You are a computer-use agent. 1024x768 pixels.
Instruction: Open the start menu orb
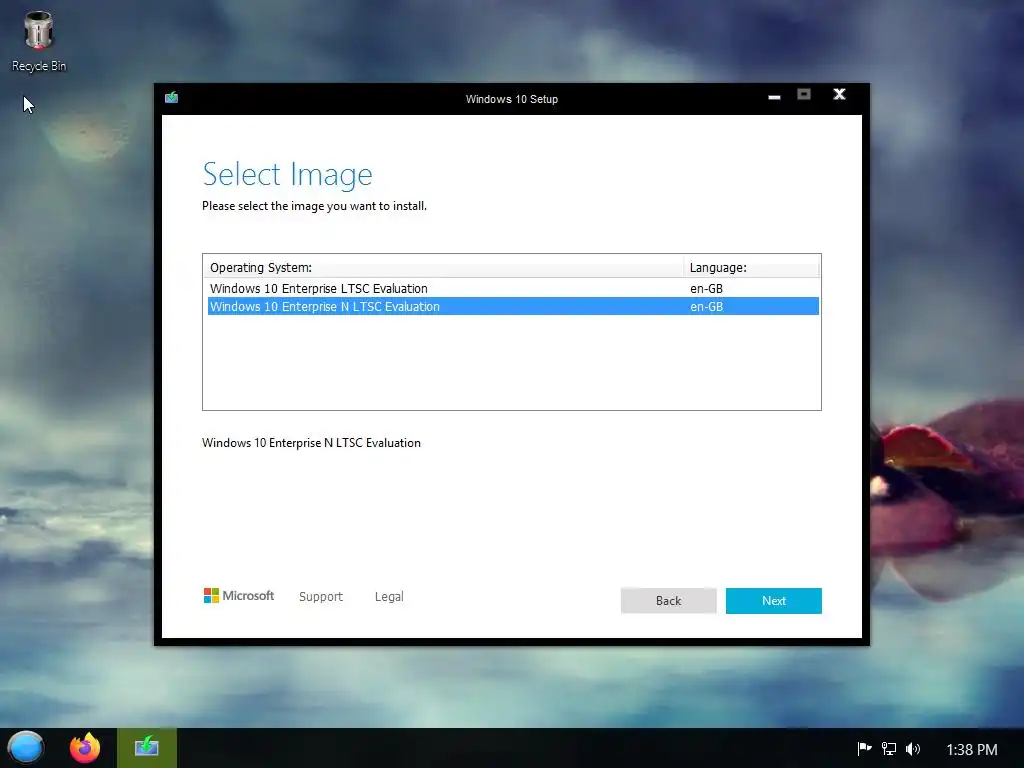pos(26,748)
